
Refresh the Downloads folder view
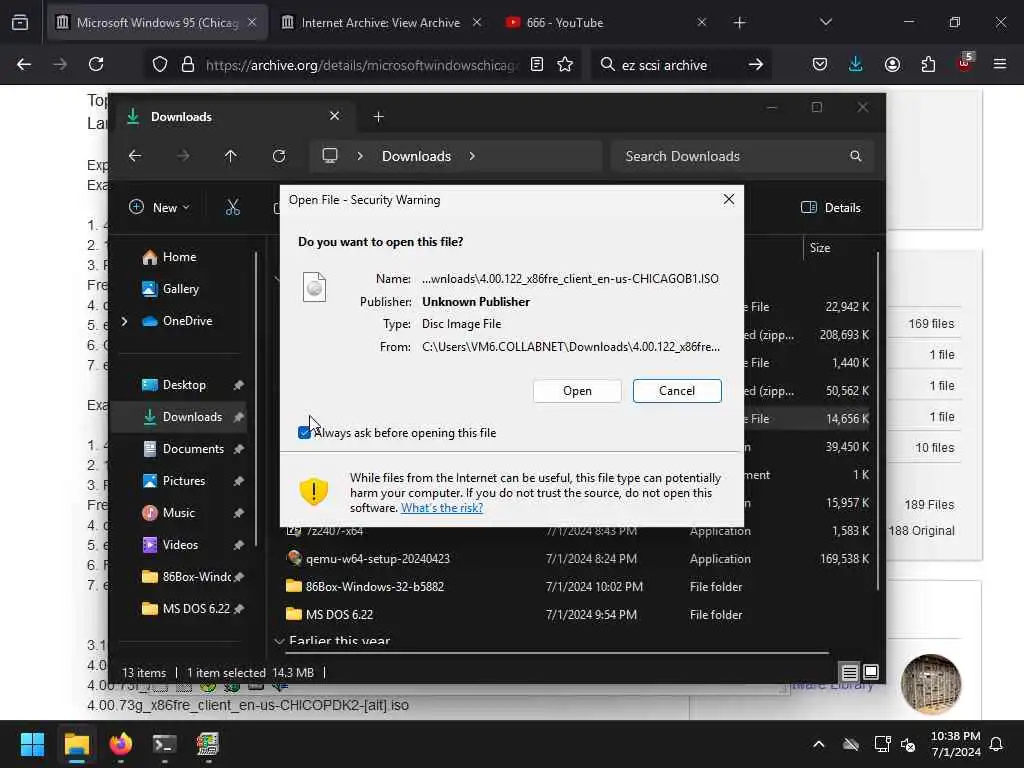(x=279, y=156)
